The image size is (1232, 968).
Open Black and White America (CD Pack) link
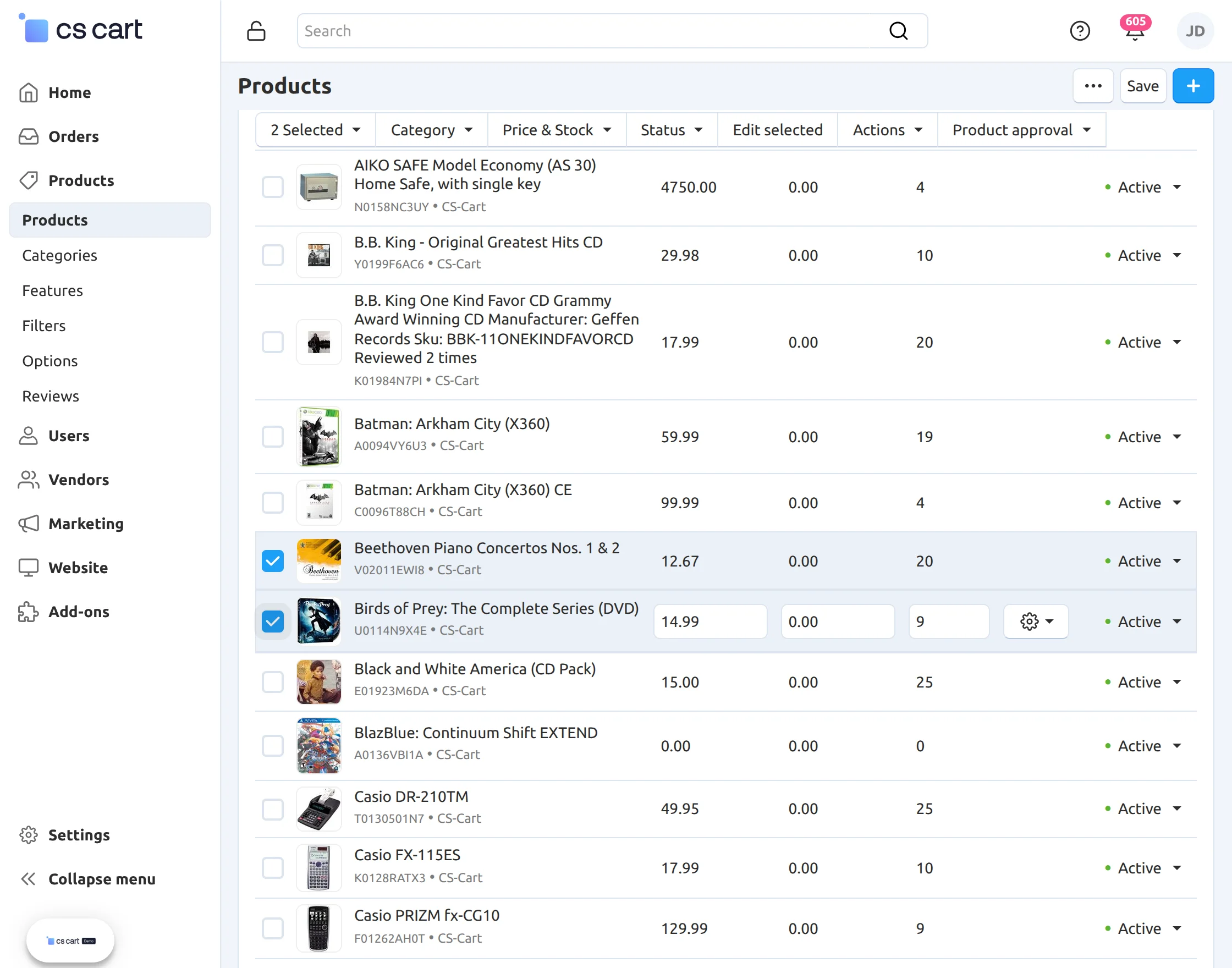(475, 669)
